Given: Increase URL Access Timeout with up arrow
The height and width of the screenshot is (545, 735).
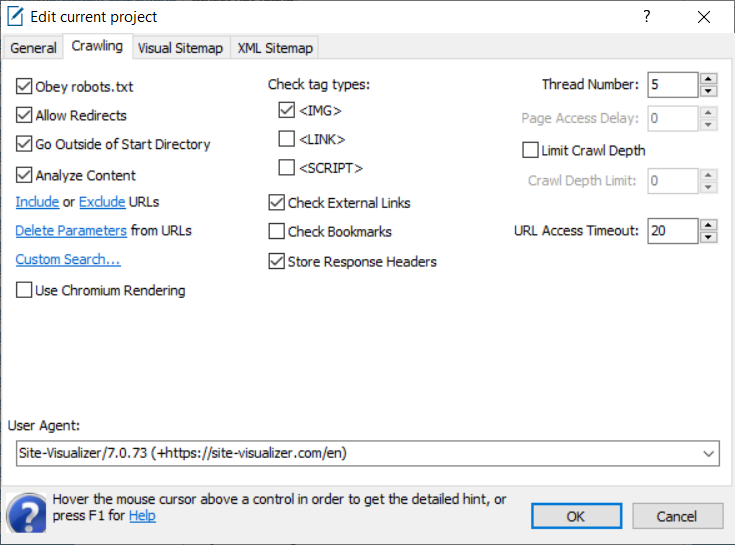Looking at the screenshot, I should tap(709, 225).
